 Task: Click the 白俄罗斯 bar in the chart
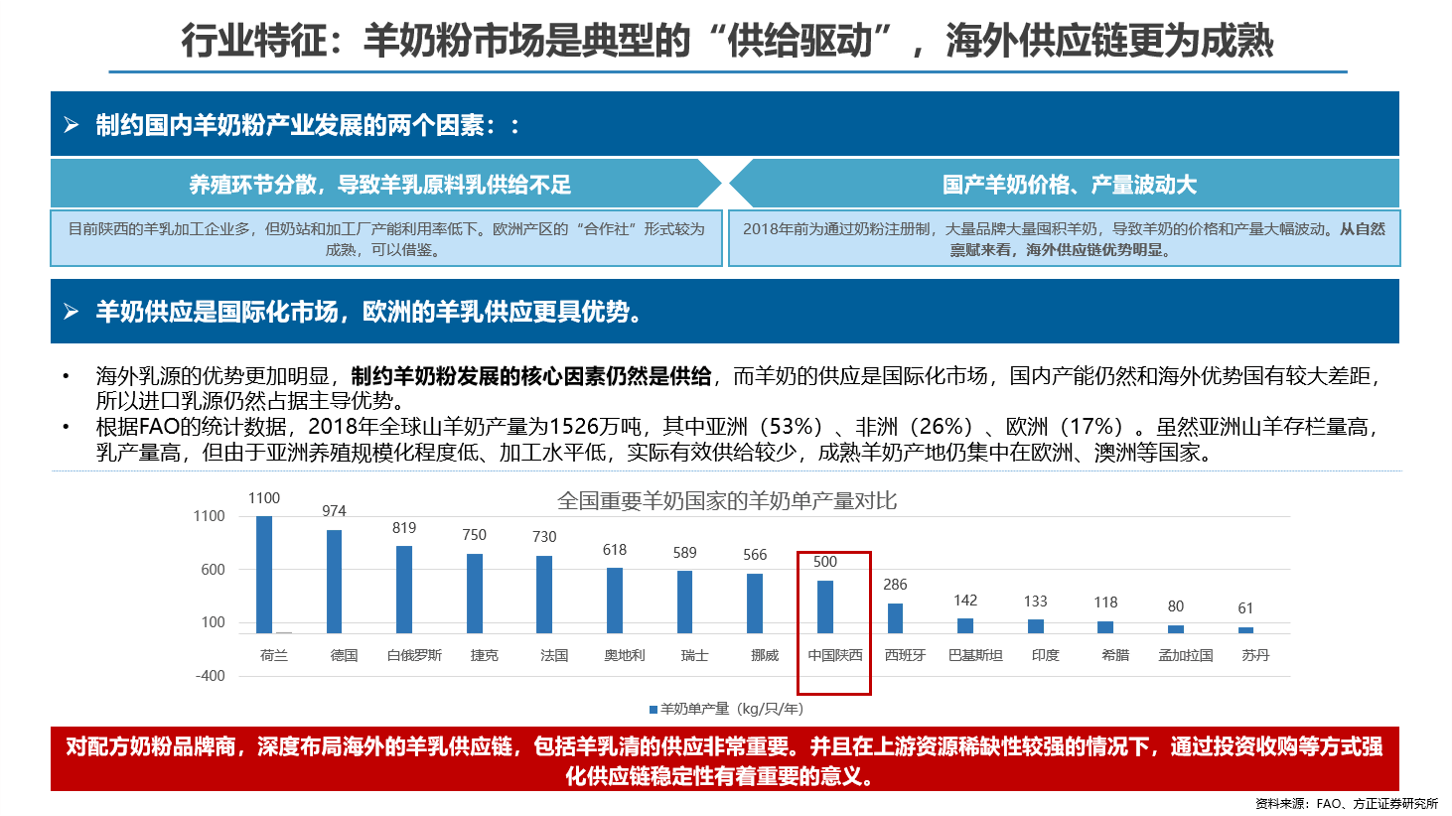click(x=404, y=589)
